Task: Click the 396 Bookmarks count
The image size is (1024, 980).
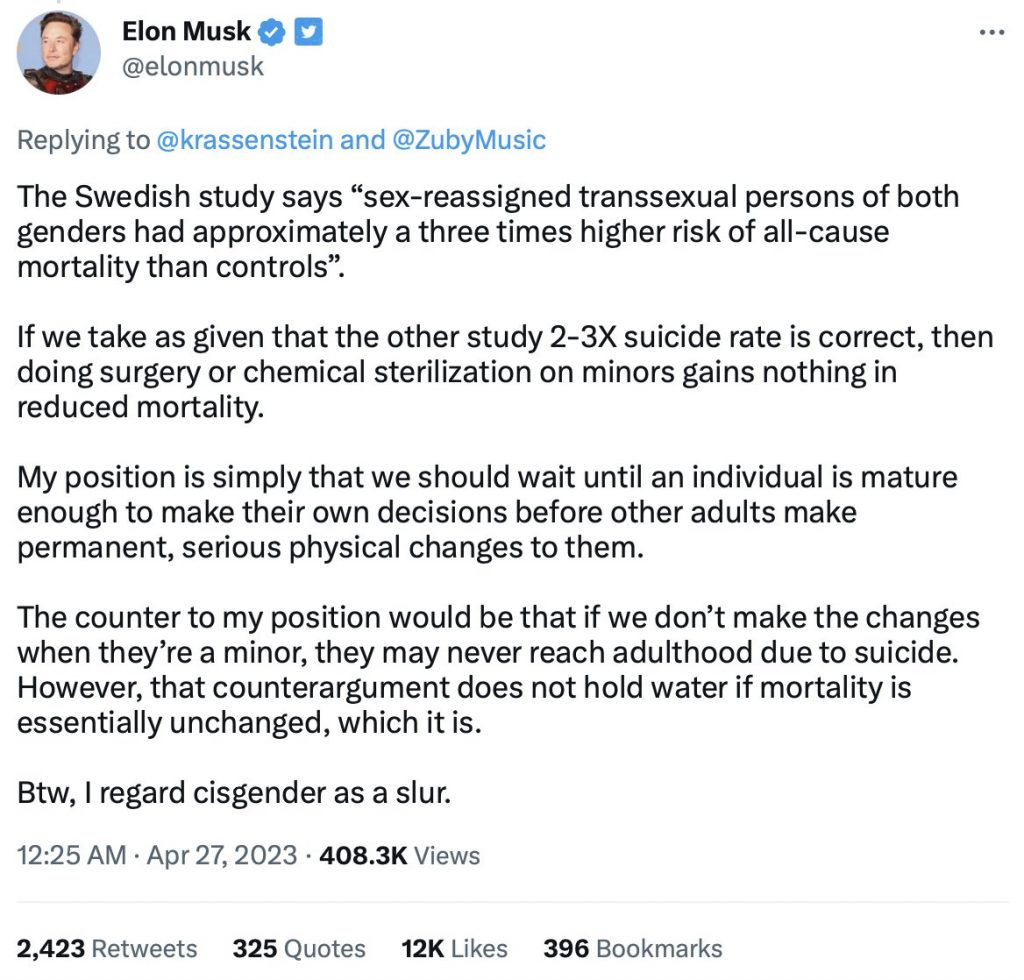Action: (632, 948)
